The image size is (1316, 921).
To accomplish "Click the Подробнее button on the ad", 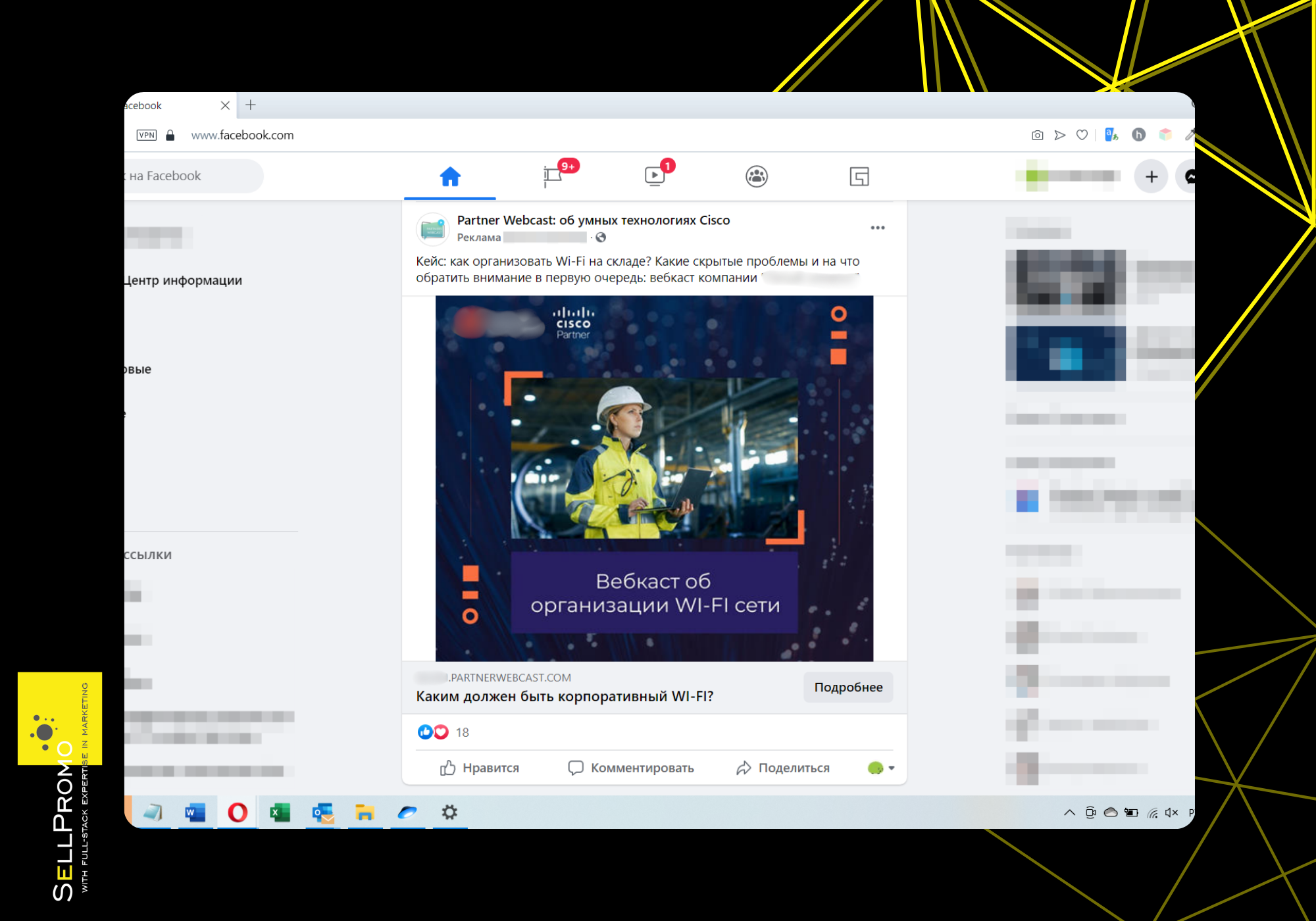I will point(848,687).
